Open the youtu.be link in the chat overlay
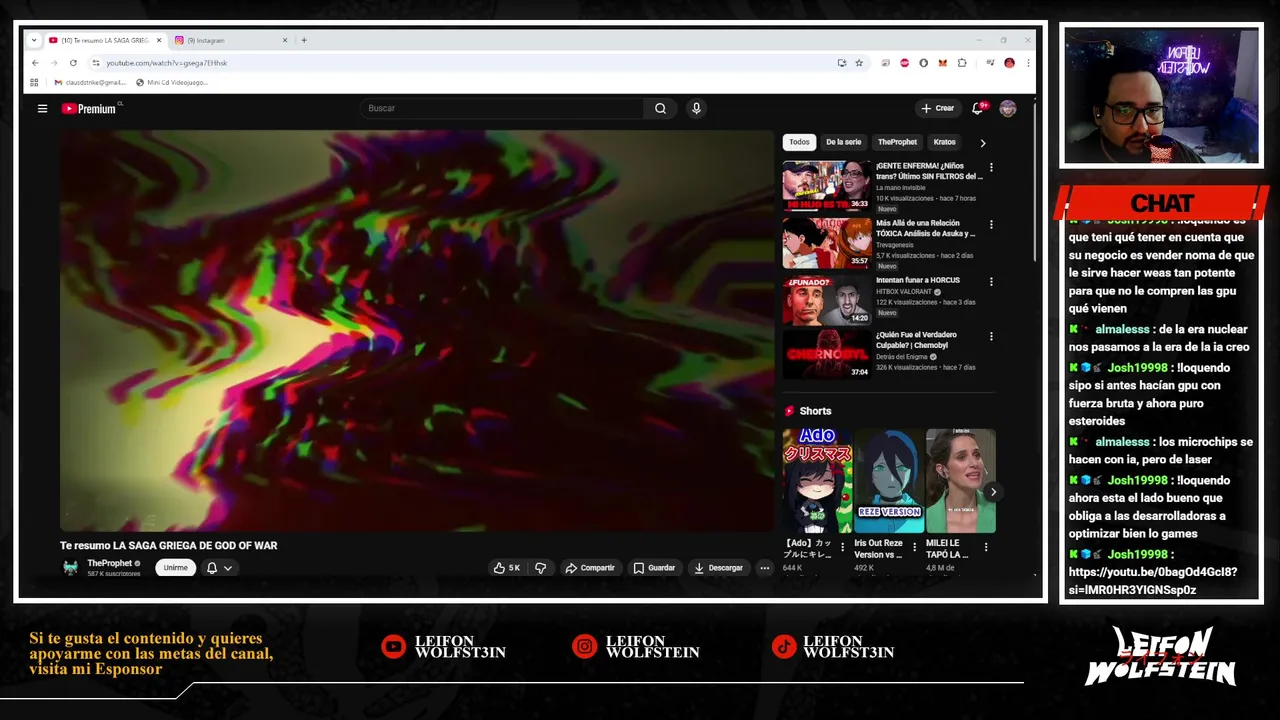Screen dimensions: 1280x720 tap(1153, 581)
